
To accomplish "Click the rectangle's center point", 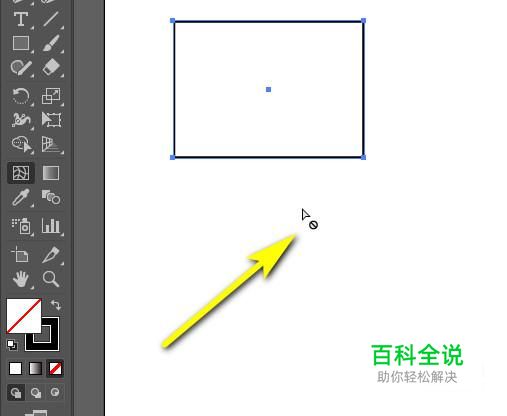I will (x=268, y=89).
